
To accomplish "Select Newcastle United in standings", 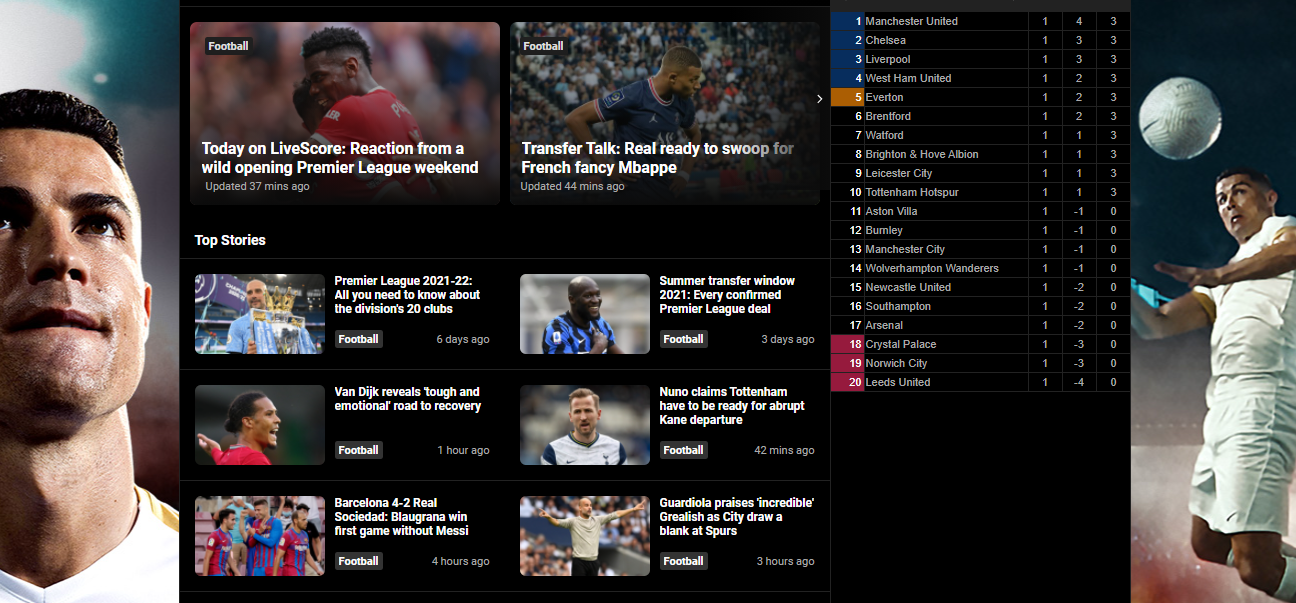I will coord(980,287).
